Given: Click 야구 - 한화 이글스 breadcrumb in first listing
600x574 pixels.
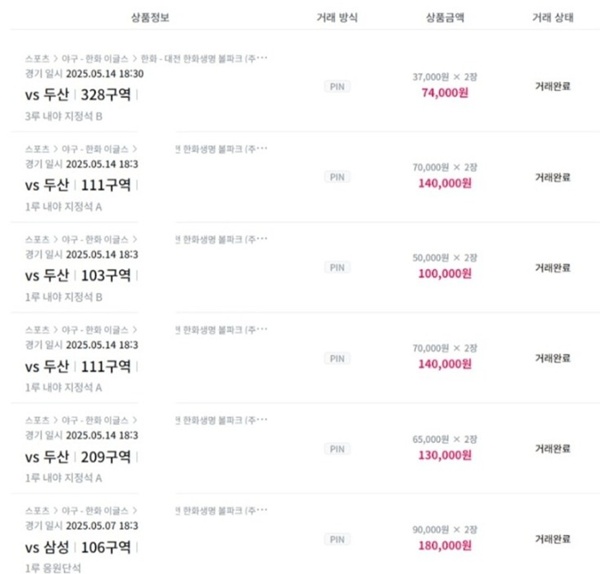Looking at the screenshot, I should pyautogui.click(x=95, y=59).
